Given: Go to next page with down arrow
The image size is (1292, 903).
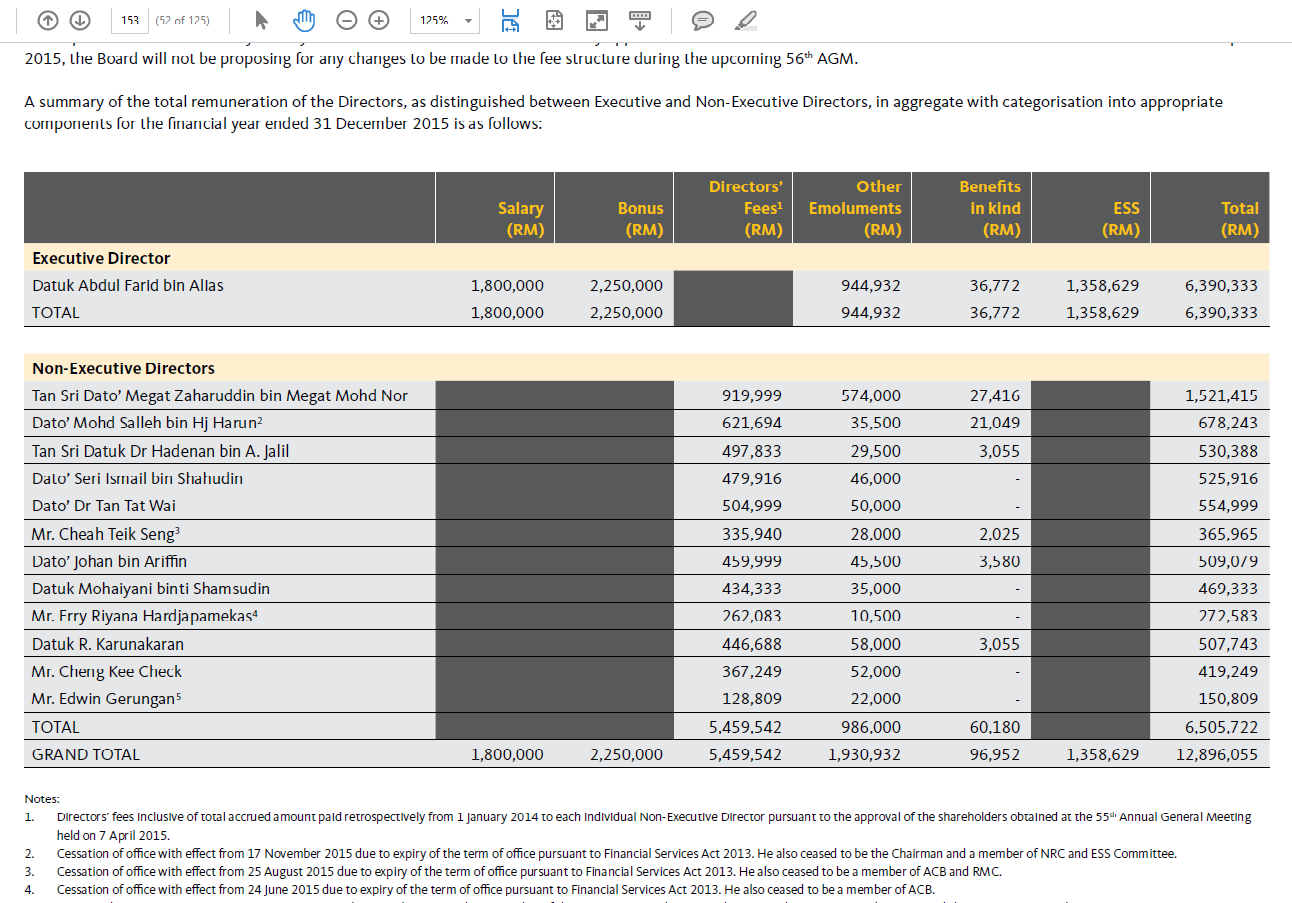Looking at the screenshot, I should (81, 20).
